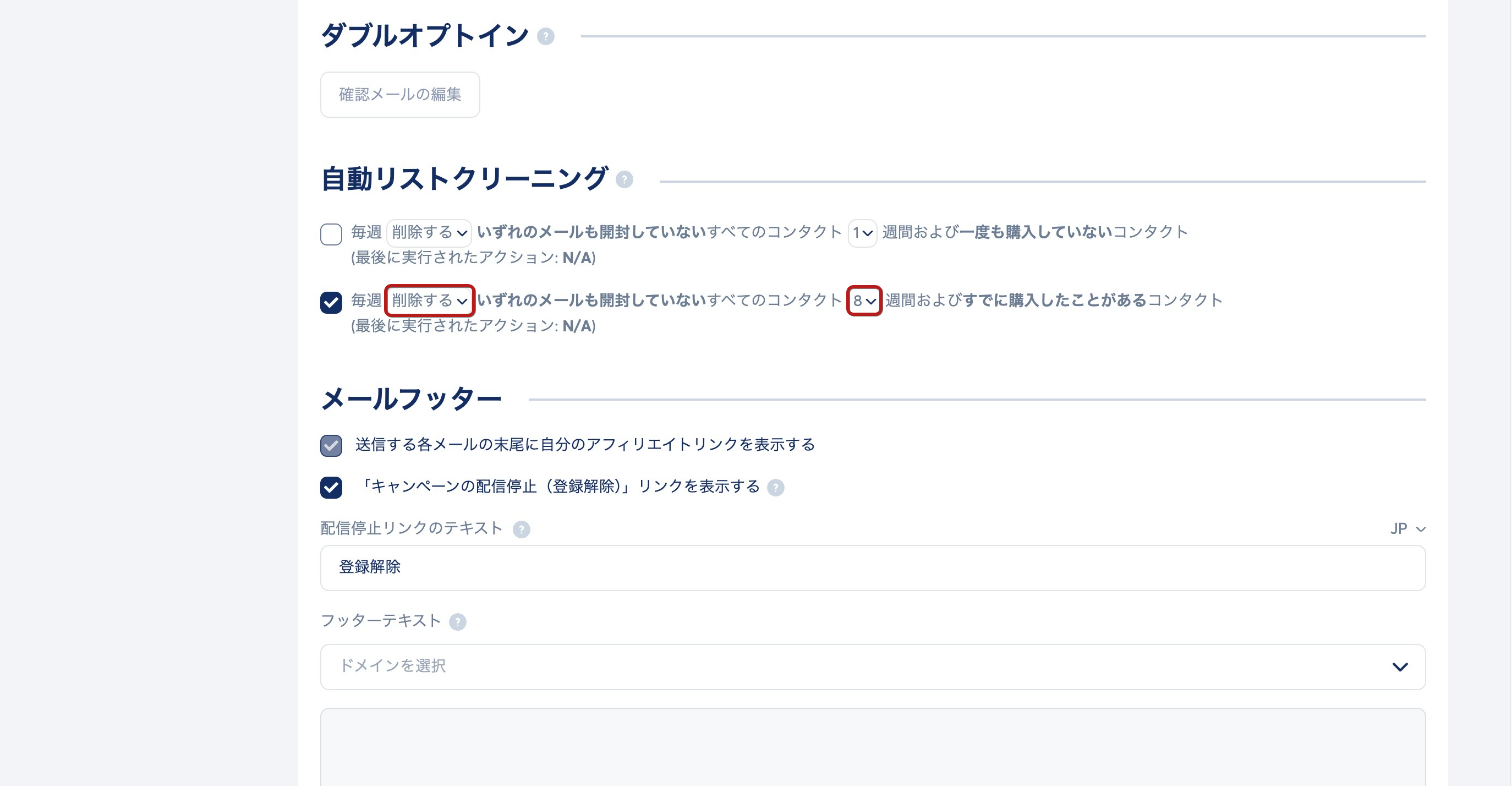This screenshot has width=1512, height=786.
Task: Click help icon beside 自動リストクリーニング heading
Action: point(624,179)
